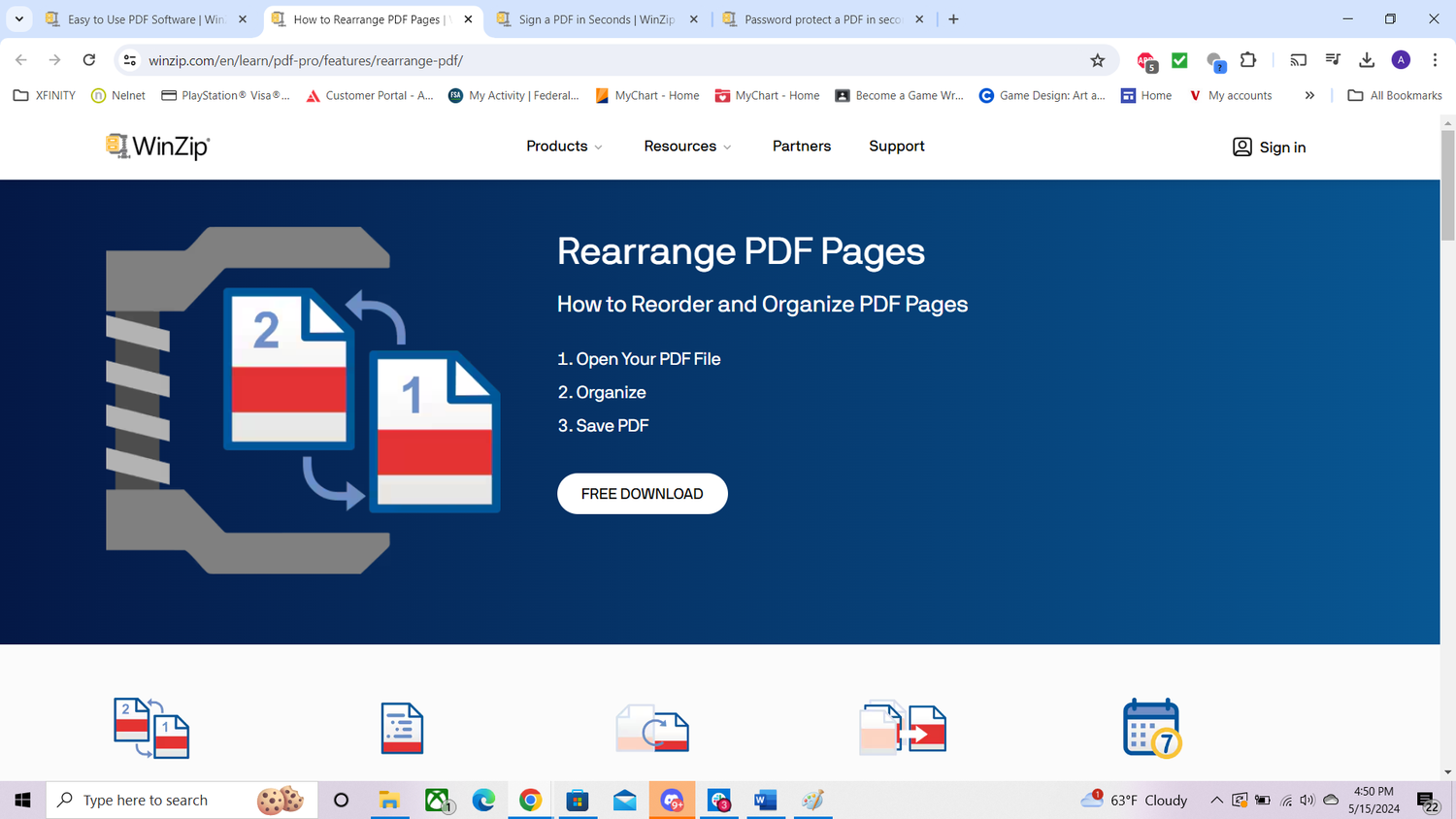
Task: Open a new browser tab
Action: (x=953, y=19)
